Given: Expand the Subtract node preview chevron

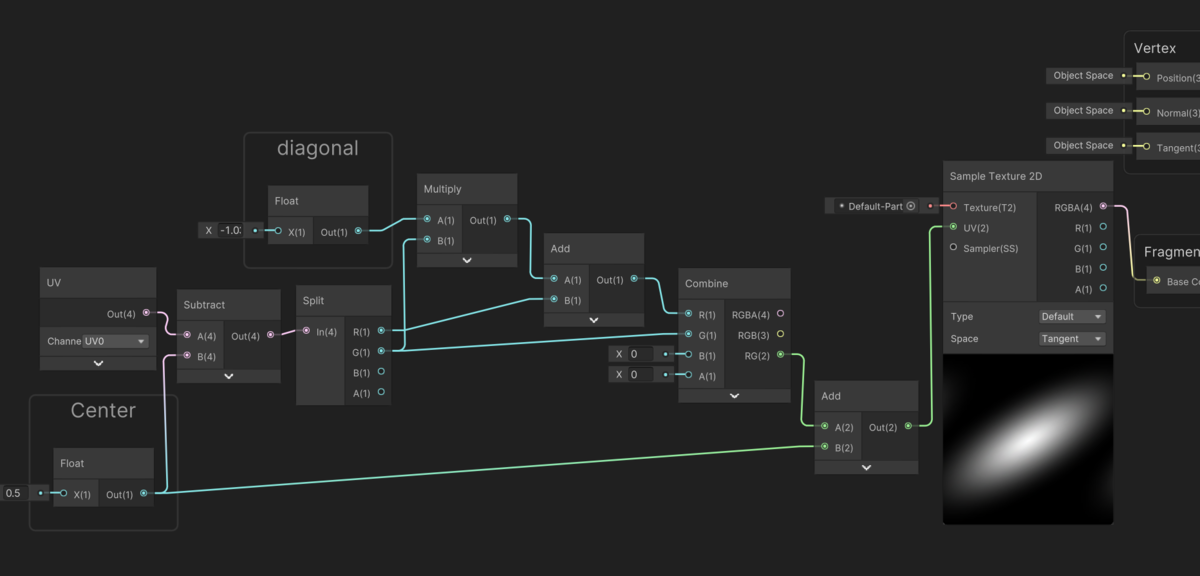Looking at the screenshot, I should [229, 376].
